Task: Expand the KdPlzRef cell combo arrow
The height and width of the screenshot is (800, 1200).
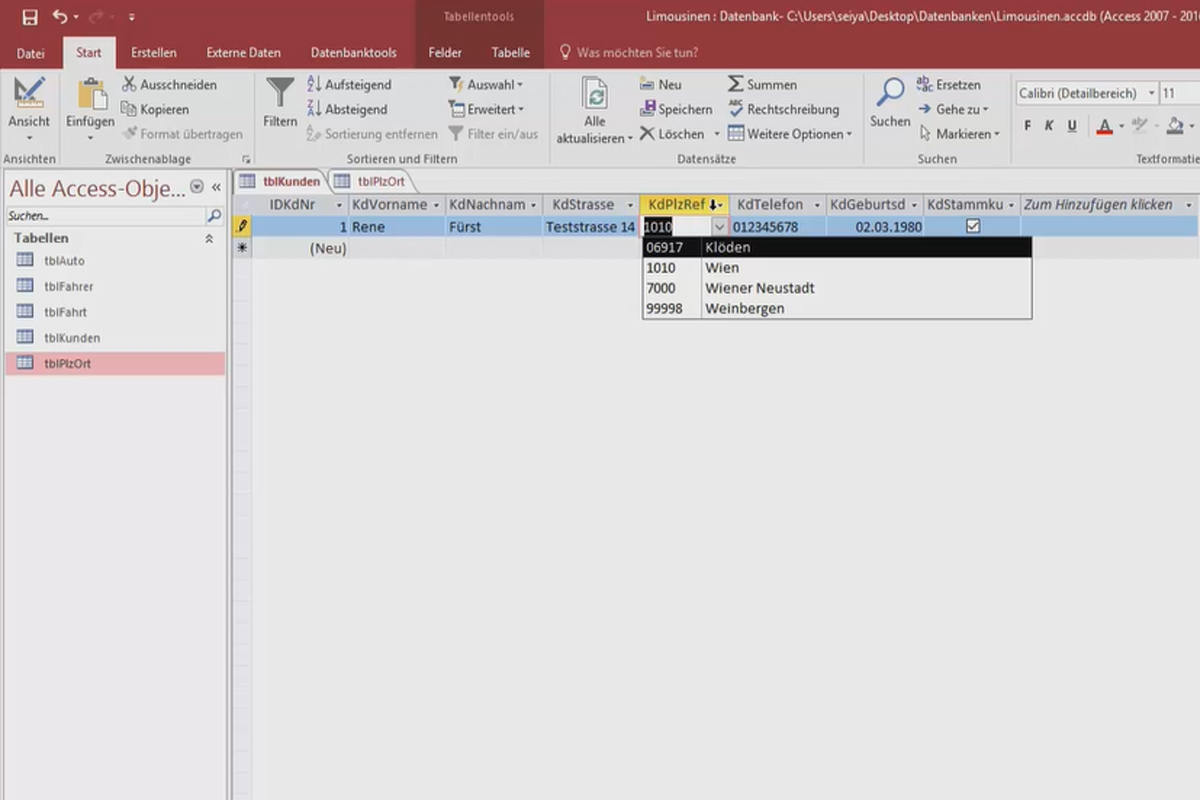Action: 719,227
